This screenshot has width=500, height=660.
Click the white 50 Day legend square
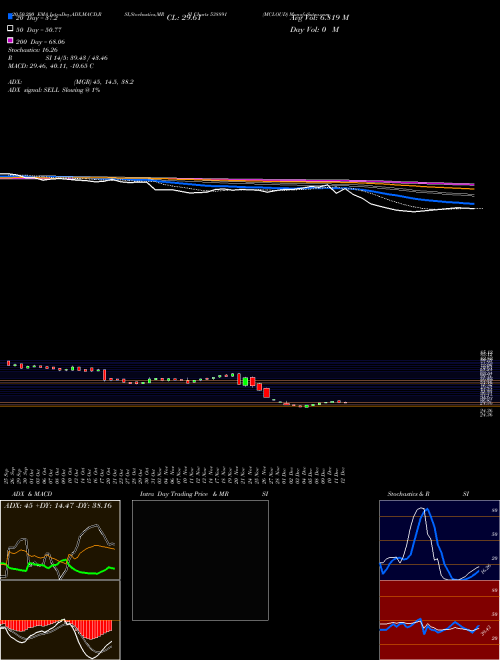pos(10,29)
